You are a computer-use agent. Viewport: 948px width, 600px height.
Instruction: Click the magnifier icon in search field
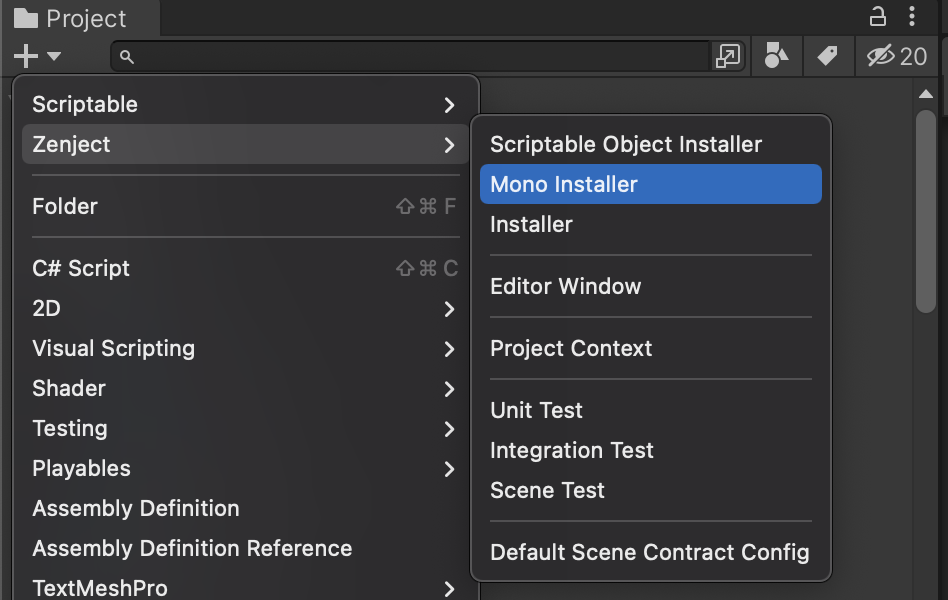click(x=127, y=57)
